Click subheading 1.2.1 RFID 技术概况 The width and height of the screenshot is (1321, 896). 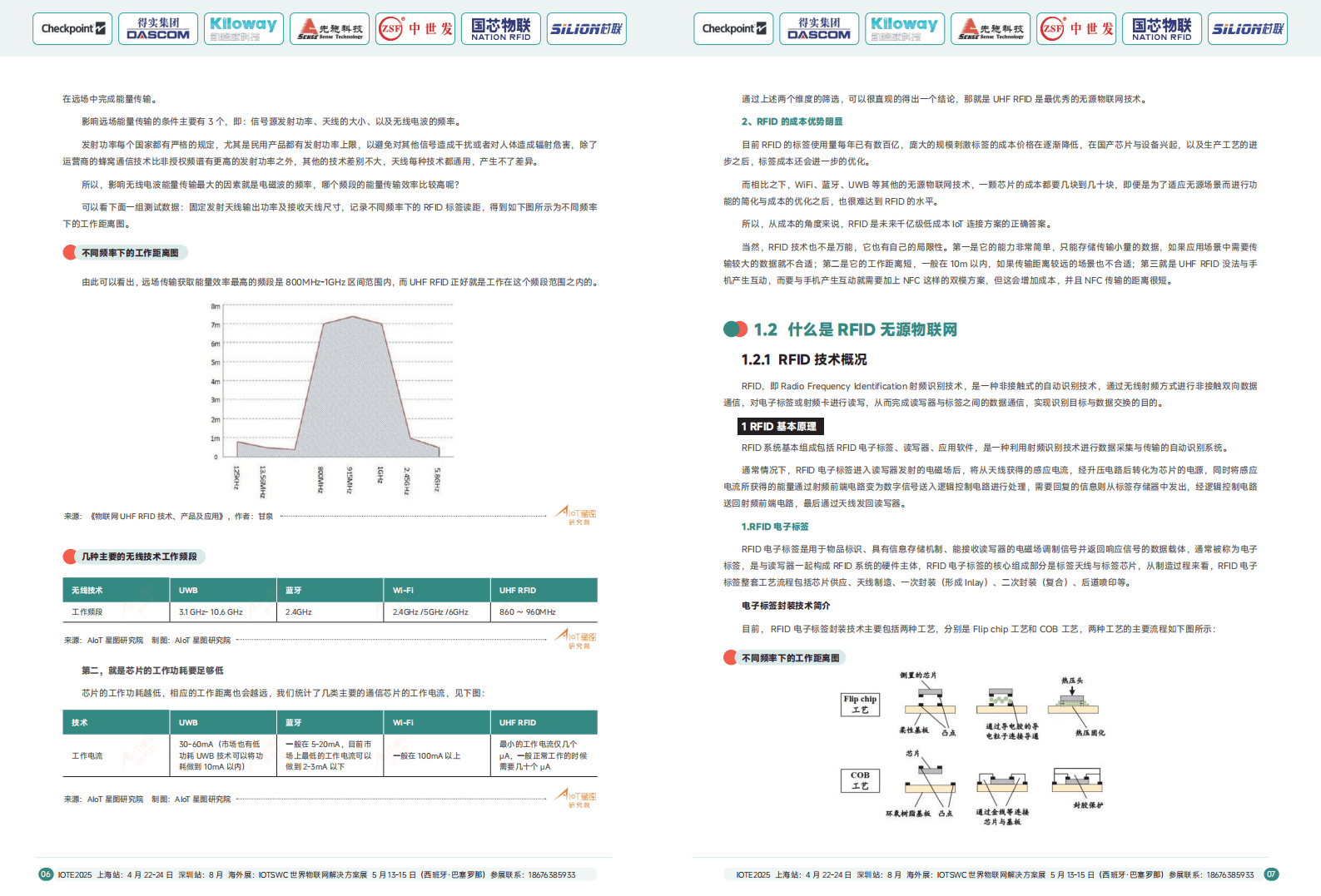[x=804, y=359]
